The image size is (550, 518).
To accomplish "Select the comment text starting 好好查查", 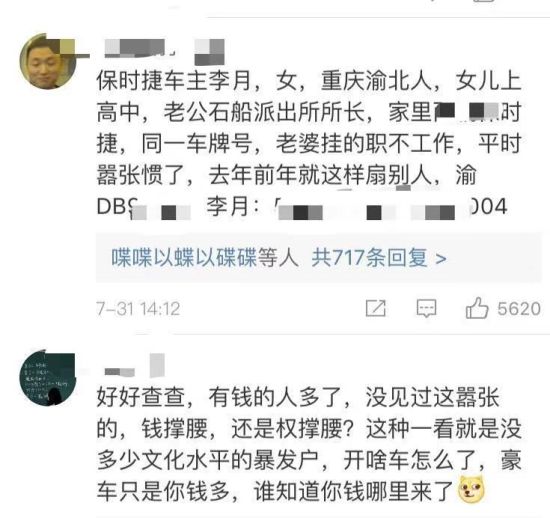I will pyautogui.click(x=309, y=444).
